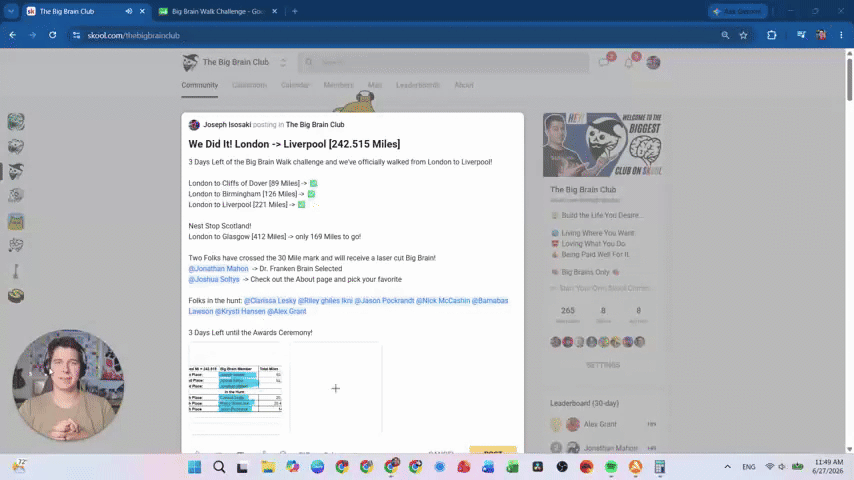Switch to the Community tab
This screenshot has height=480, width=854.
200,85
